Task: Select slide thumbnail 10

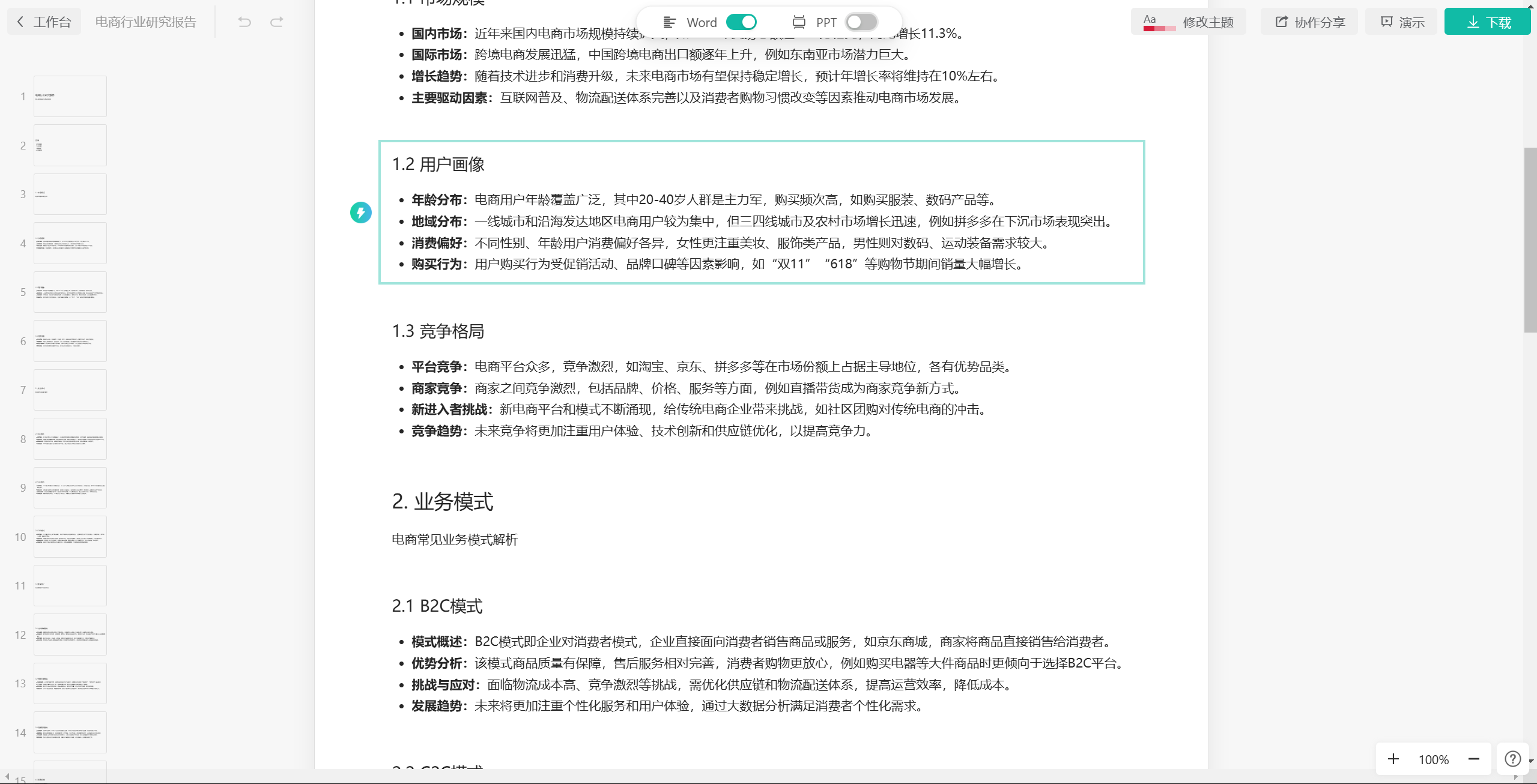Action: [x=70, y=537]
